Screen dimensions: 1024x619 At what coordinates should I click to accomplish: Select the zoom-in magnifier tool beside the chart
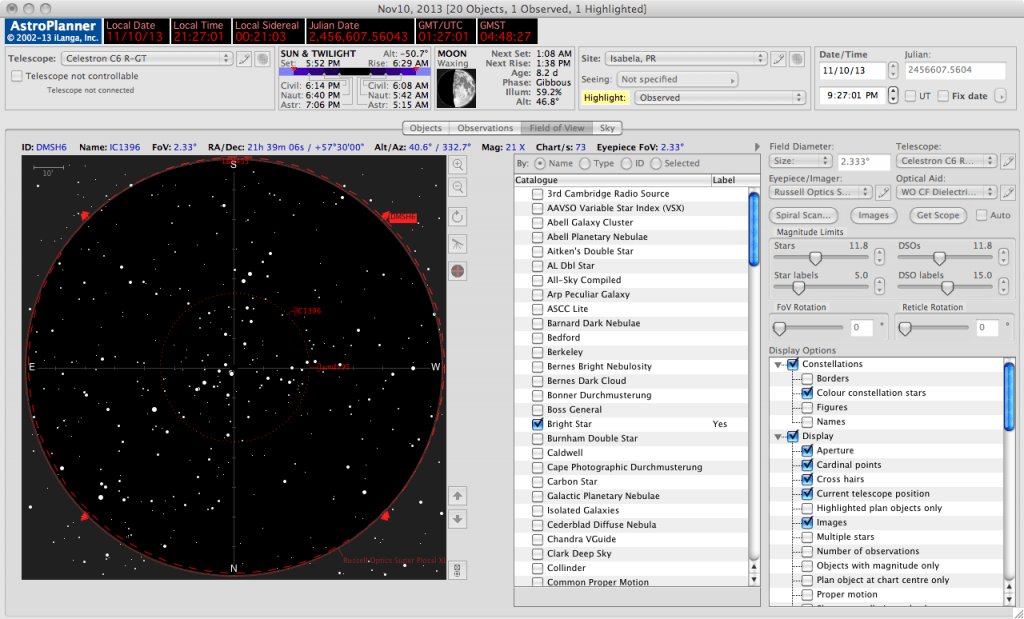point(458,166)
